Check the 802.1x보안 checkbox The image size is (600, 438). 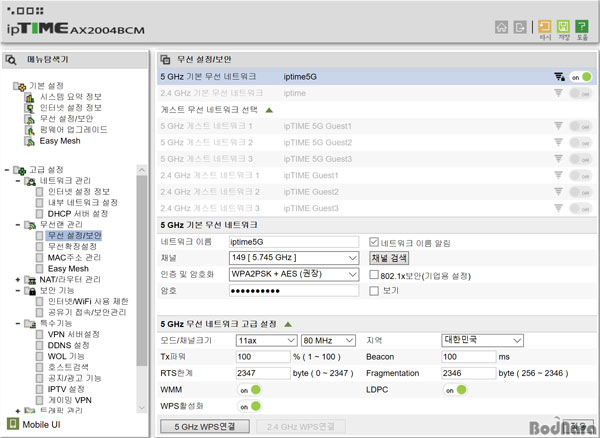click(x=374, y=275)
